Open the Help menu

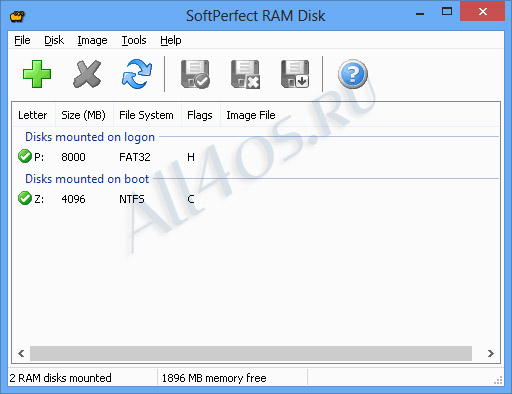[x=171, y=40]
